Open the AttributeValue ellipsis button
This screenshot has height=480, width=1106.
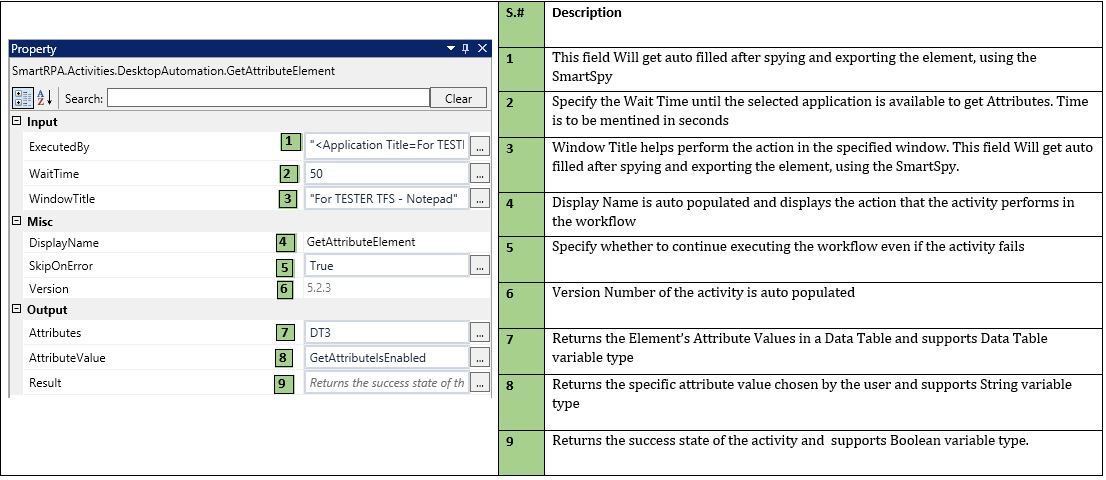(x=480, y=357)
